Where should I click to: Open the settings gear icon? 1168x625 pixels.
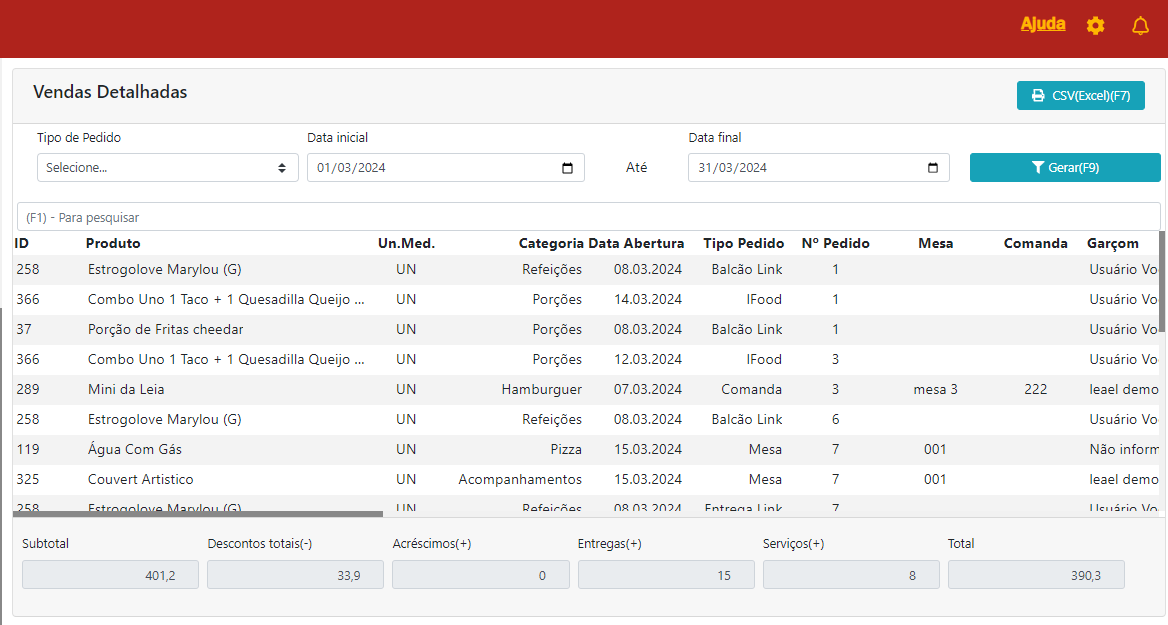pos(1095,26)
